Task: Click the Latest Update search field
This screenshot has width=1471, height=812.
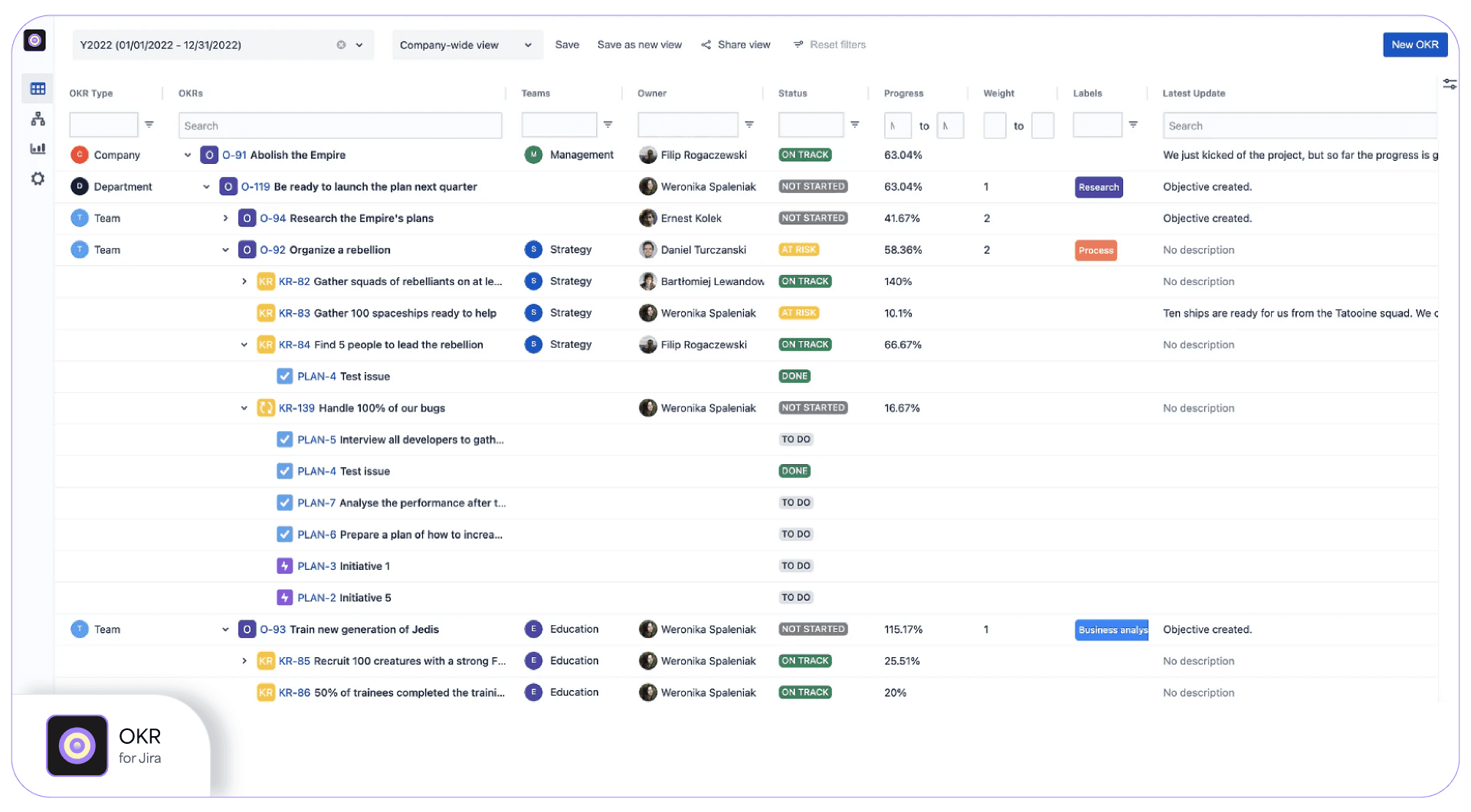Action: click(x=1299, y=126)
